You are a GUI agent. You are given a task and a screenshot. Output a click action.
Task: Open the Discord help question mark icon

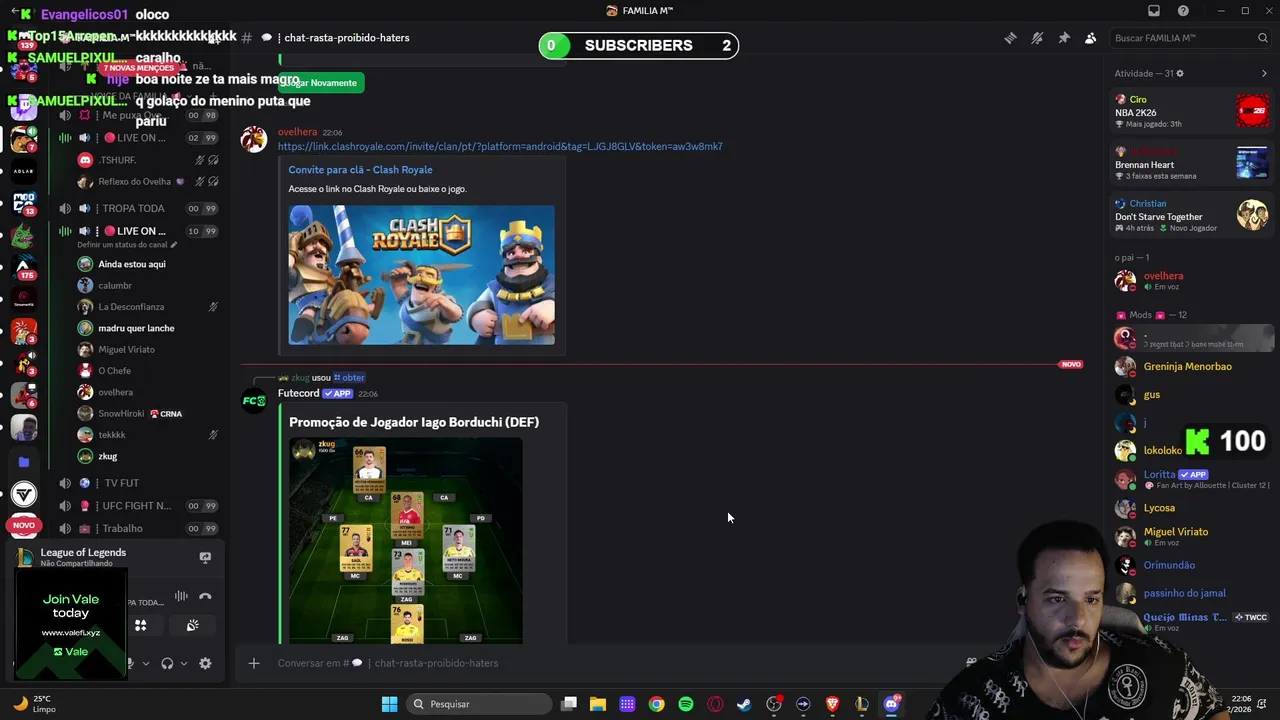tap(1184, 11)
